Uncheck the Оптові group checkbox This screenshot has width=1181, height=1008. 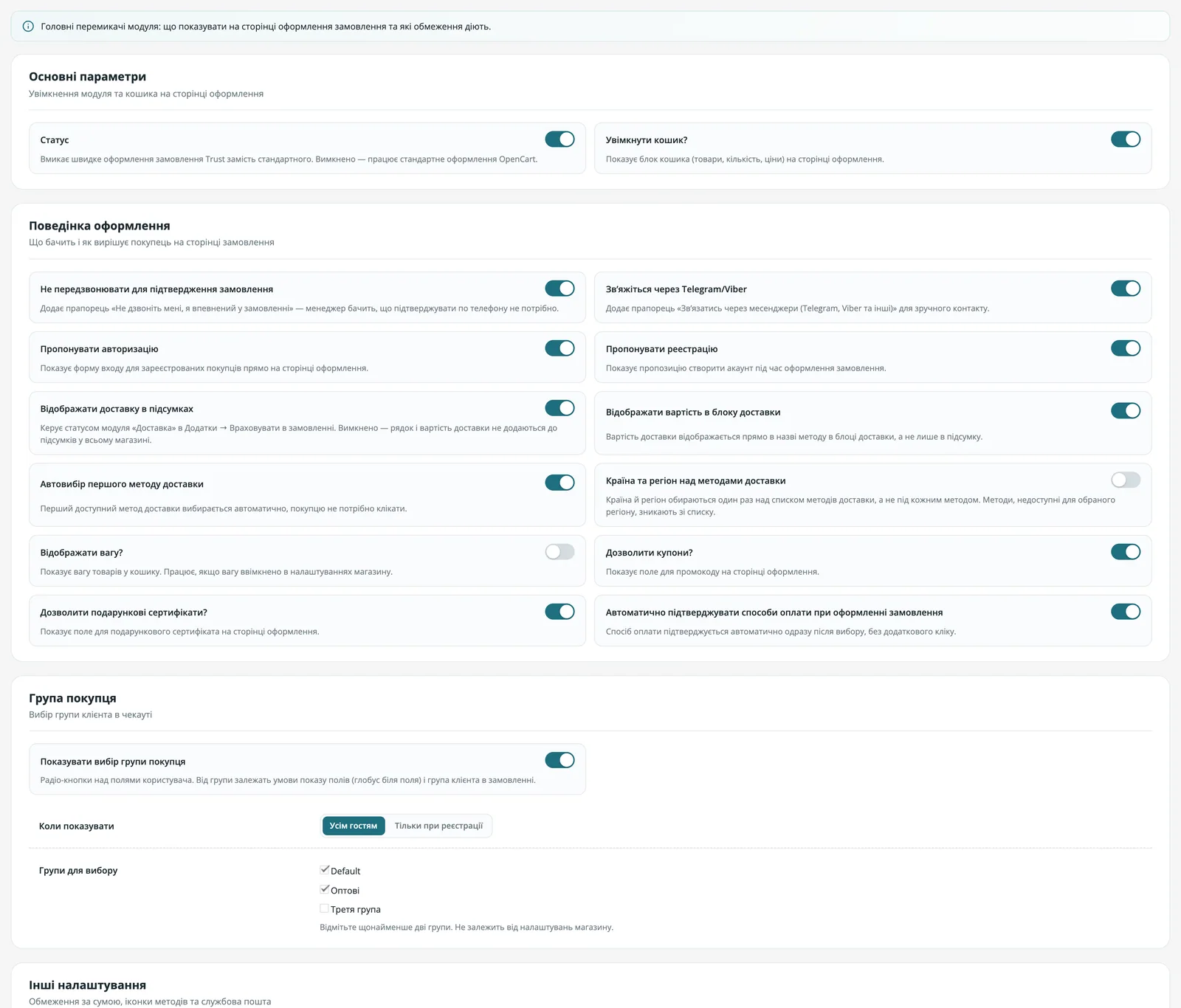(x=324, y=889)
